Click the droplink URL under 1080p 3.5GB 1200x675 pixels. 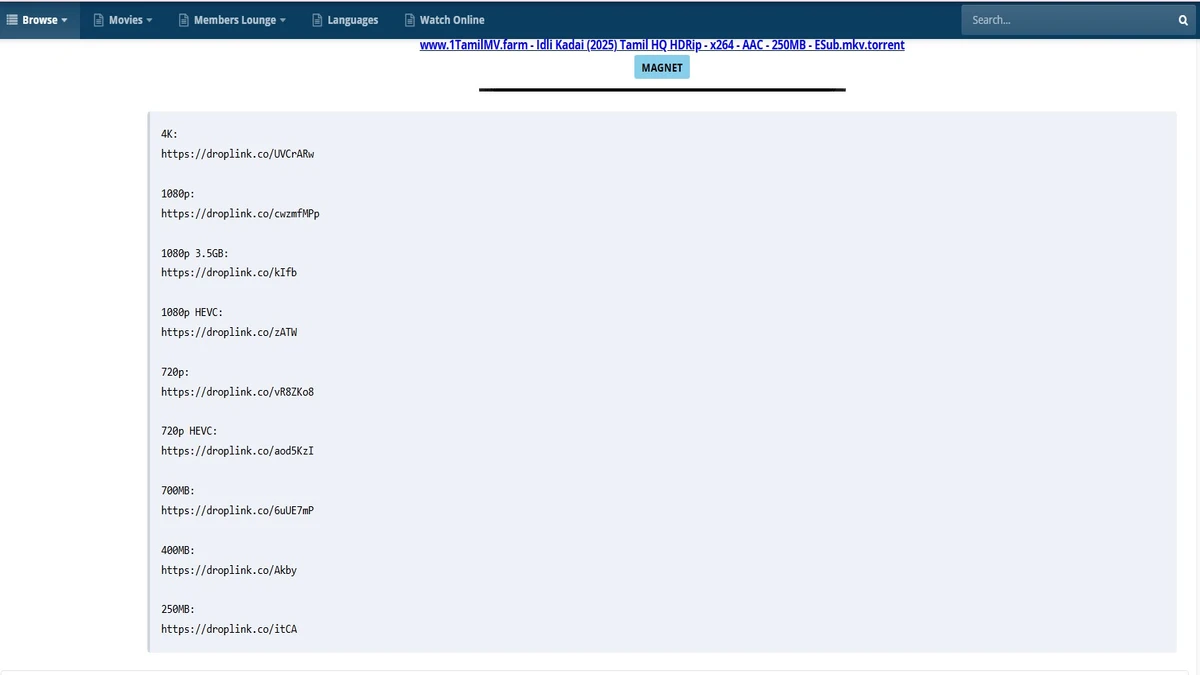coord(229,272)
